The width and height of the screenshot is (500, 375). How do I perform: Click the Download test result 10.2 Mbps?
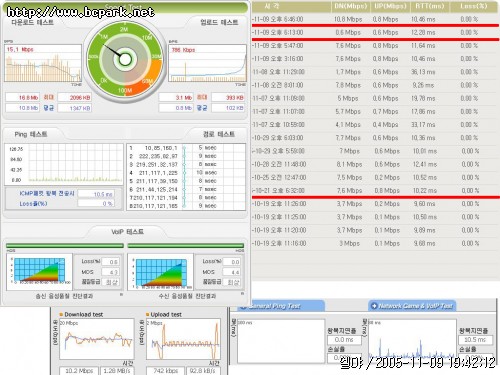[79, 371]
